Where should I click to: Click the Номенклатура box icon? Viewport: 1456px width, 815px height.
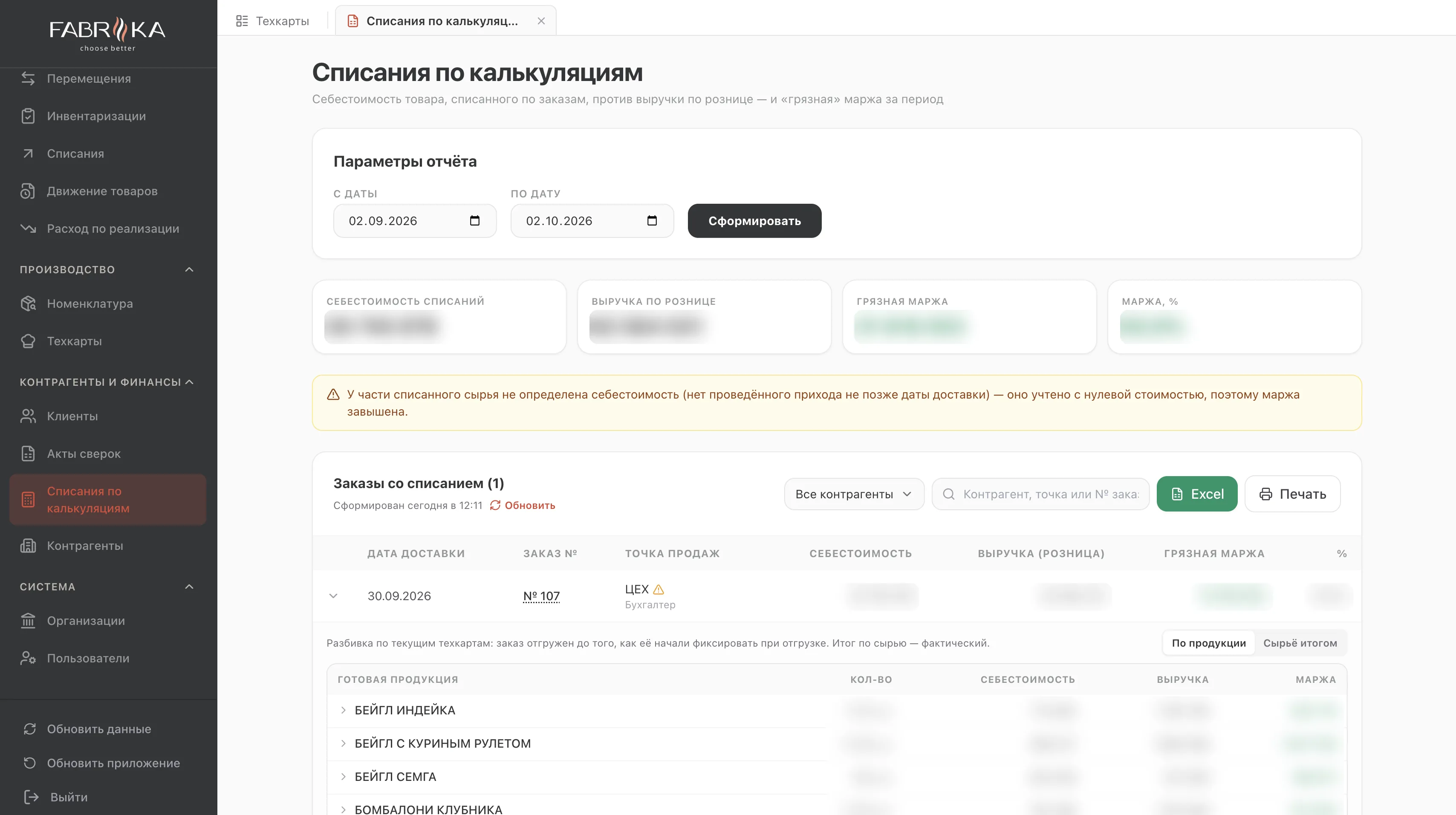pyautogui.click(x=28, y=303)
